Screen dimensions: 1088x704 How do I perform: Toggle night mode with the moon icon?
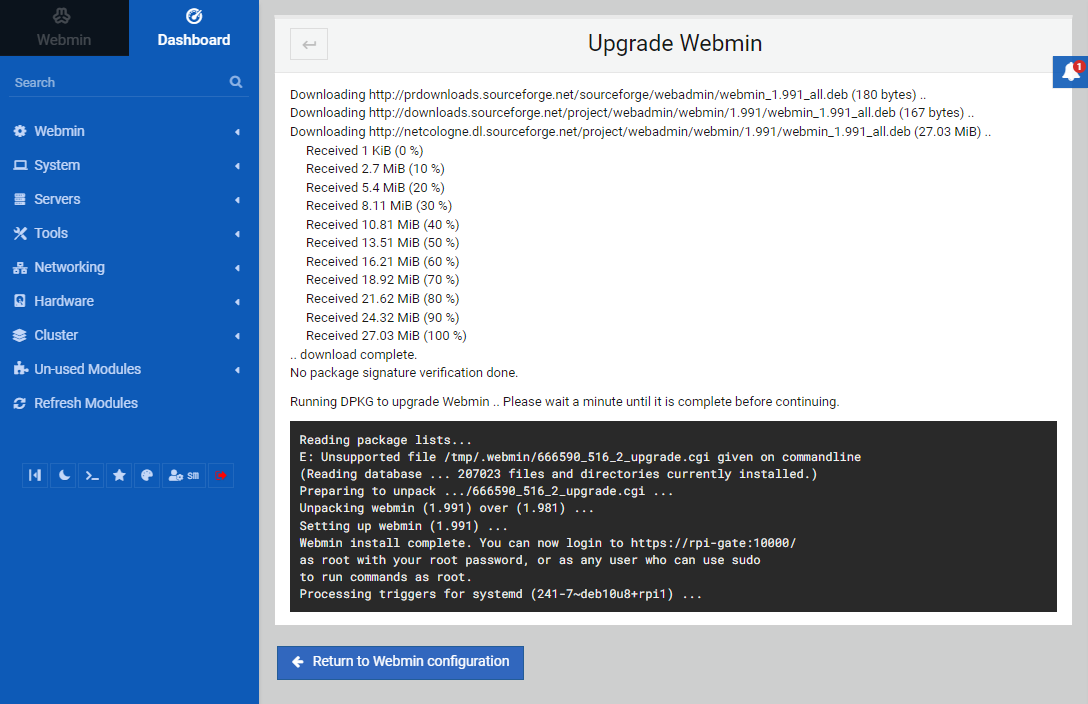point(64,475)
